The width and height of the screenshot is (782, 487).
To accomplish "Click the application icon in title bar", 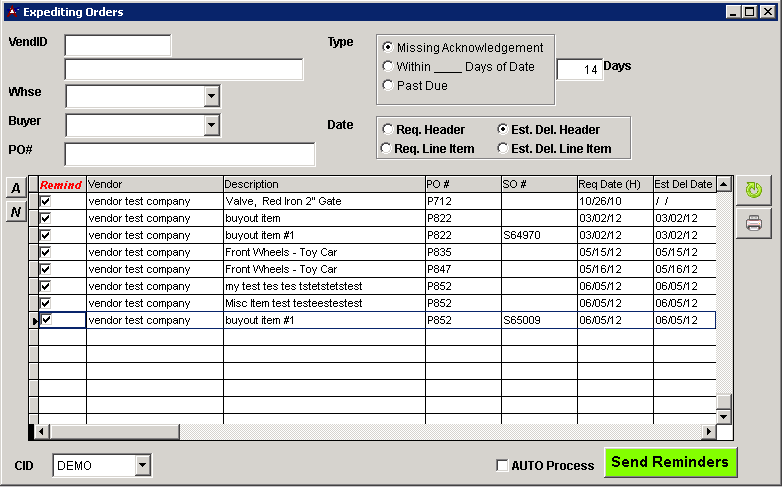I will point(11,11).
